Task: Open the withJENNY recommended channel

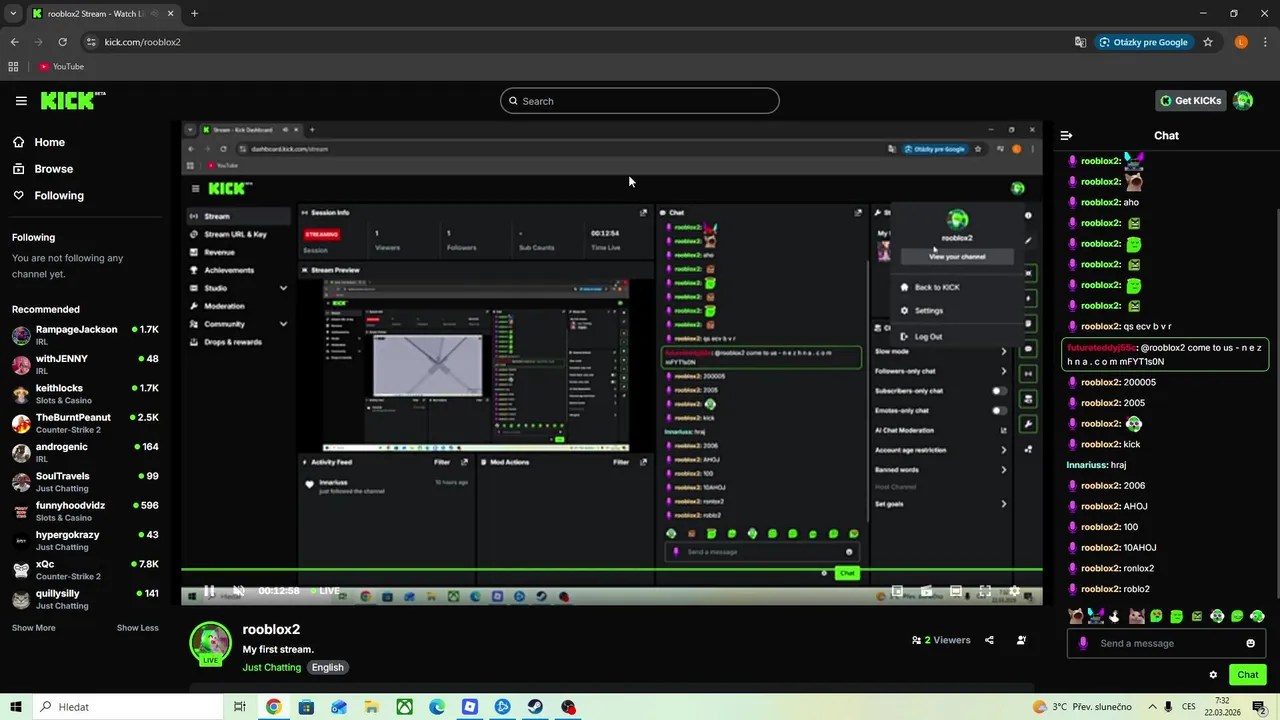Action: click(85, 364)
